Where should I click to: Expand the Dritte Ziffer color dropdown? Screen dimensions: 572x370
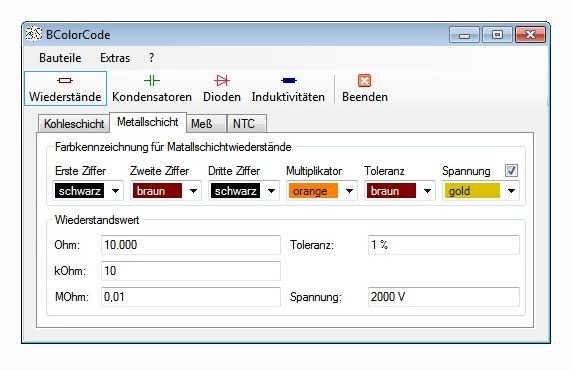click(x=271, y=191)
